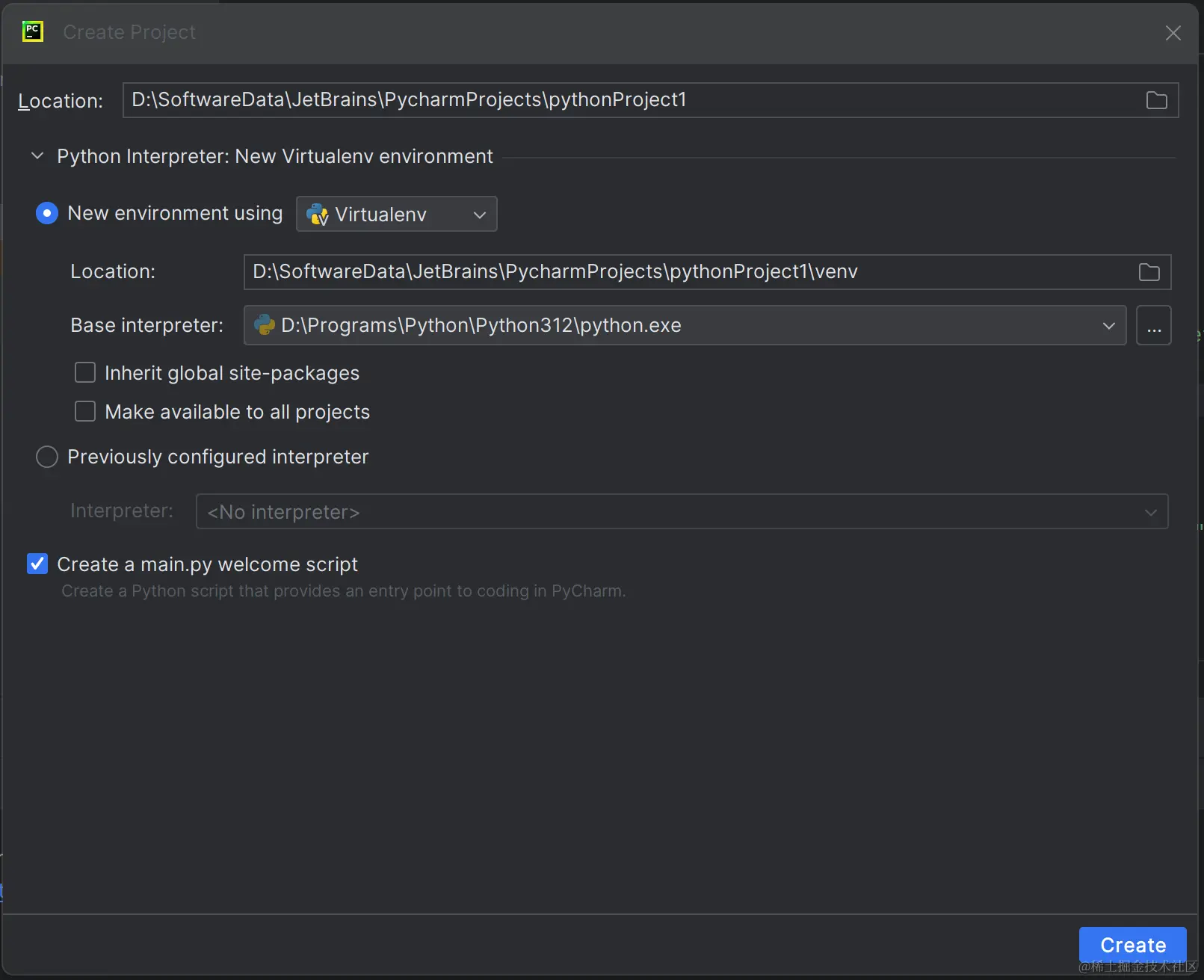Select the New environment using radio button
The image size is (1204, 980).
pyautogui.click(x=47, y=214)
